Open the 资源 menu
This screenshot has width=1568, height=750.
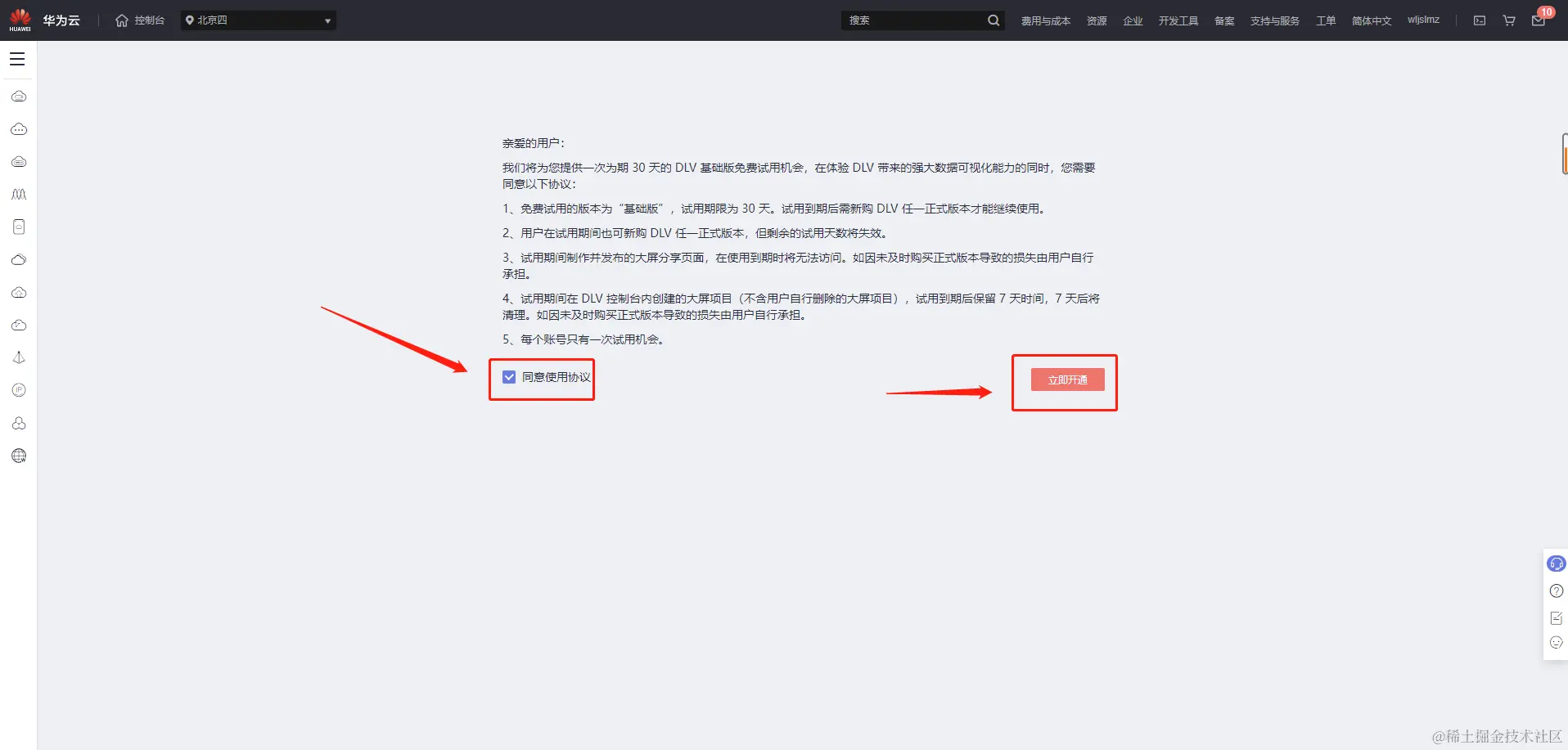click(1097, 20)
